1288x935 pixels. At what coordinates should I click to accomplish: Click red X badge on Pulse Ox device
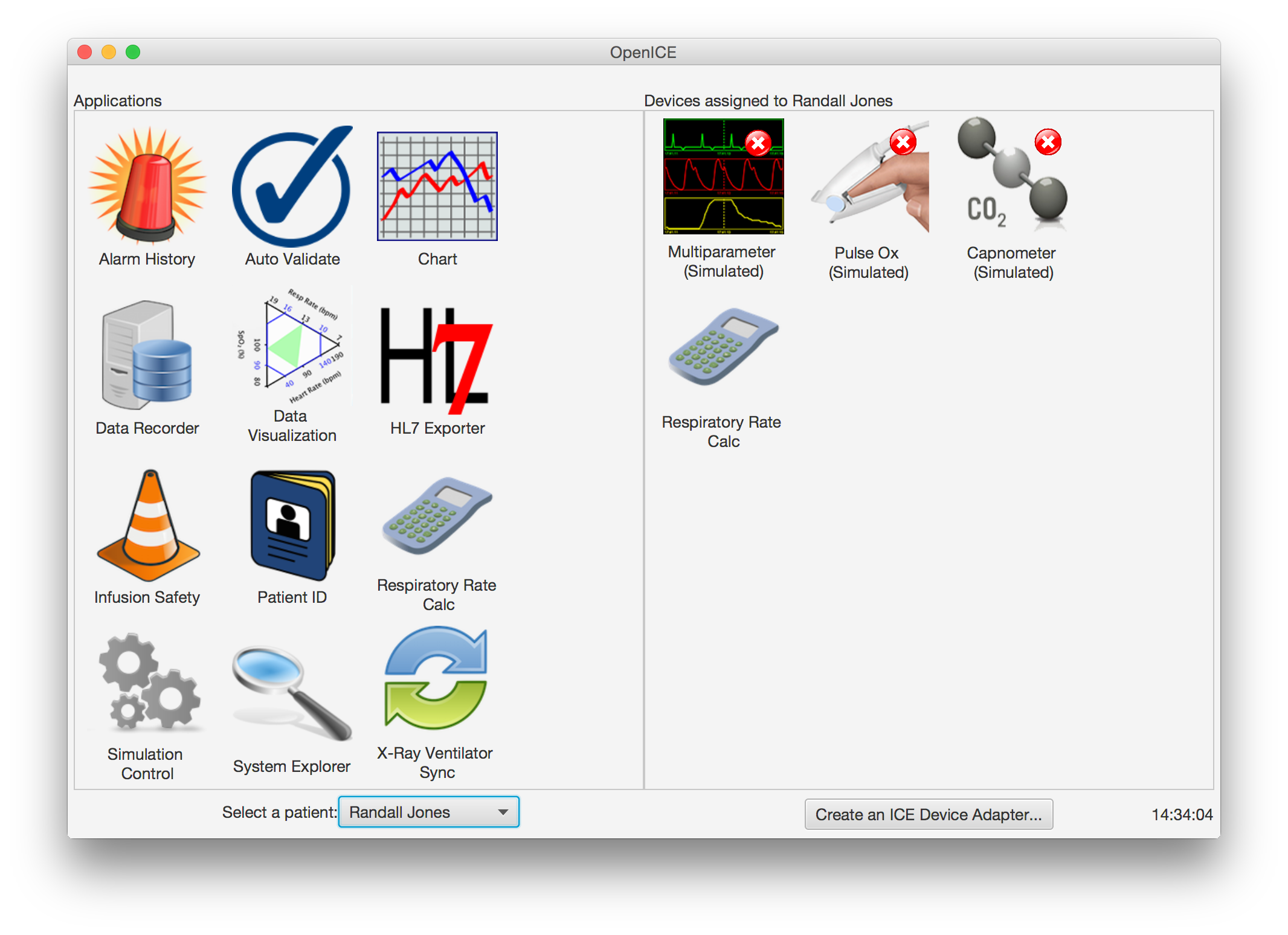903,142
